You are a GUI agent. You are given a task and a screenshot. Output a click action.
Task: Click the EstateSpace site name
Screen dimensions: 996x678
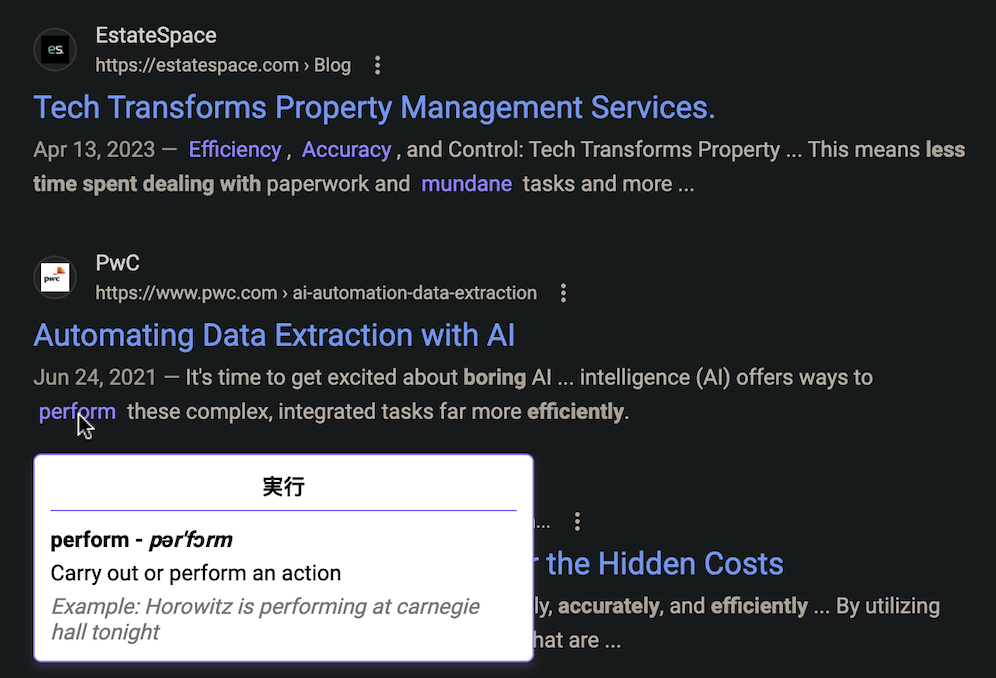[156, 36]
